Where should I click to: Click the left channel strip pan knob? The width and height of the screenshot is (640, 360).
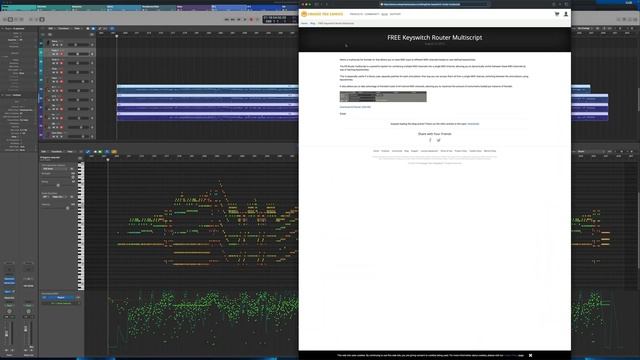point(9,311)
